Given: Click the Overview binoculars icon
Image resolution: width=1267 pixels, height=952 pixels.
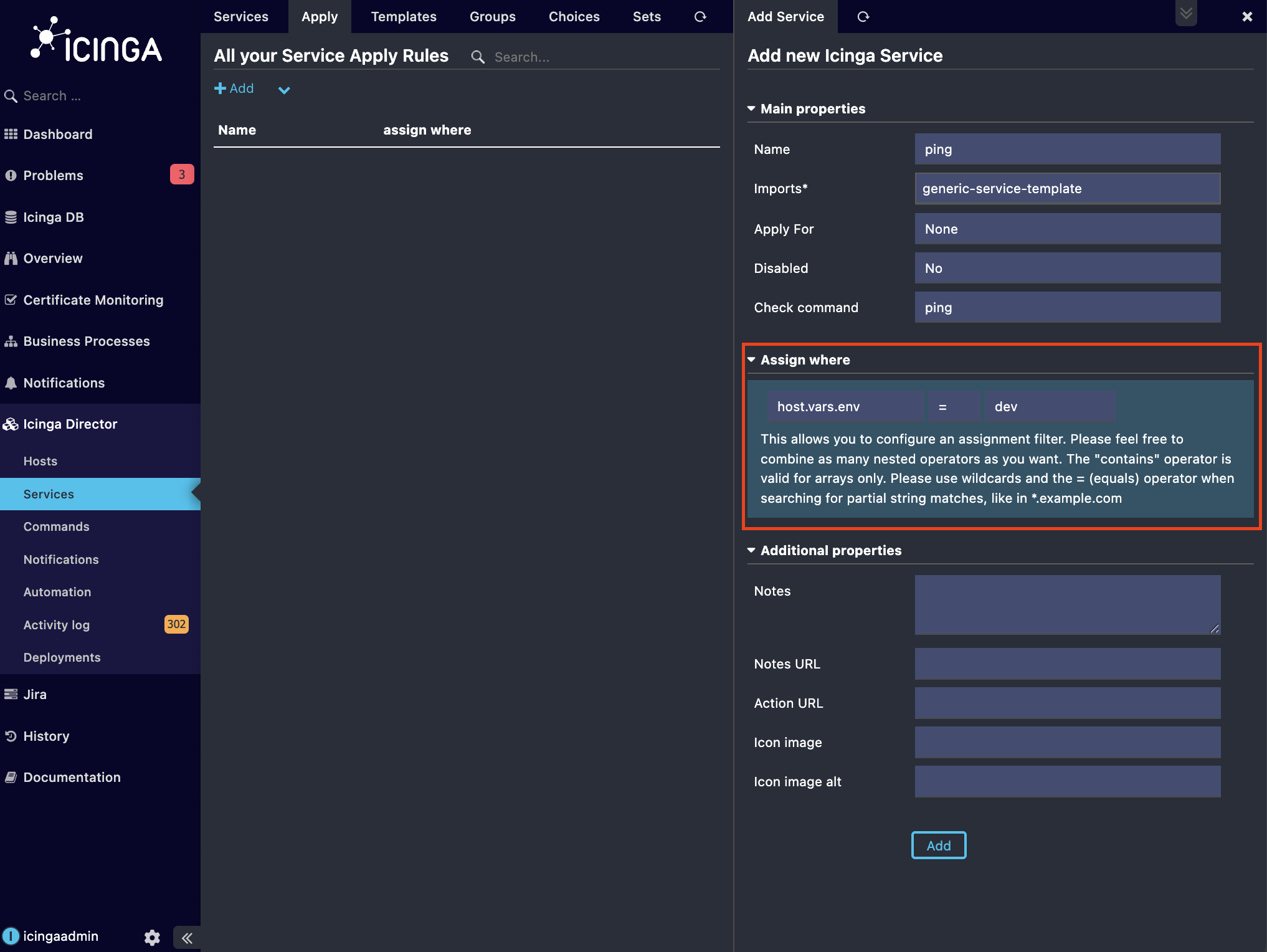Looking at the screenshot, I should coord(11,258).
